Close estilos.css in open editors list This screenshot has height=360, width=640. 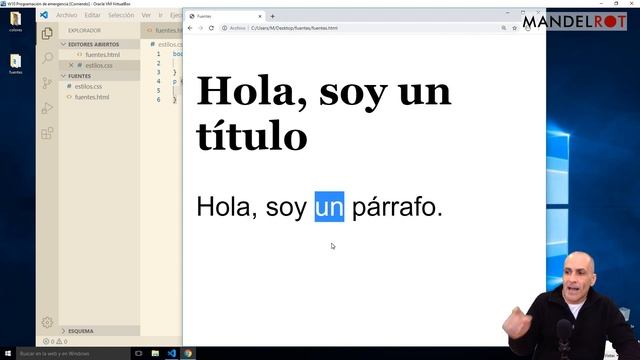[x=71, y=65]
